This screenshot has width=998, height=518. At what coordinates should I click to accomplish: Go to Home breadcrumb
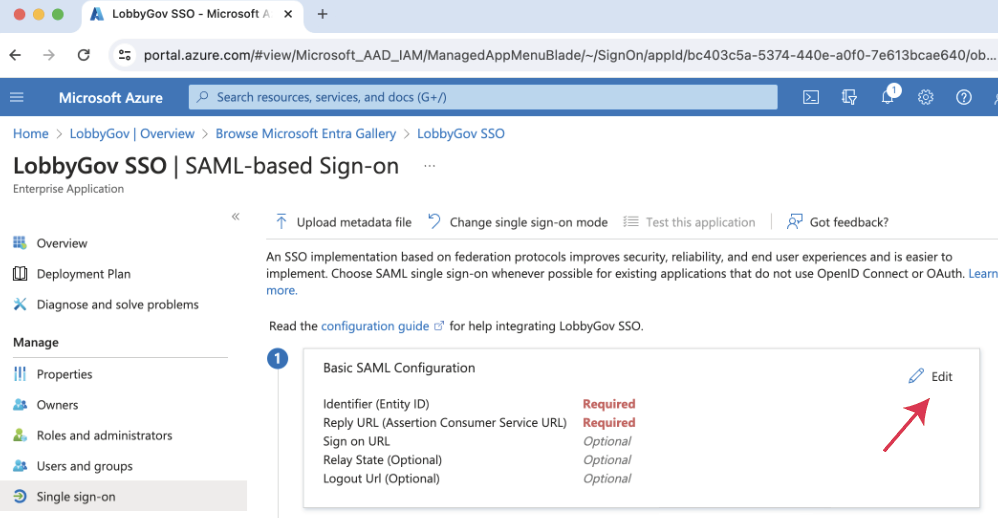[31, 134]
